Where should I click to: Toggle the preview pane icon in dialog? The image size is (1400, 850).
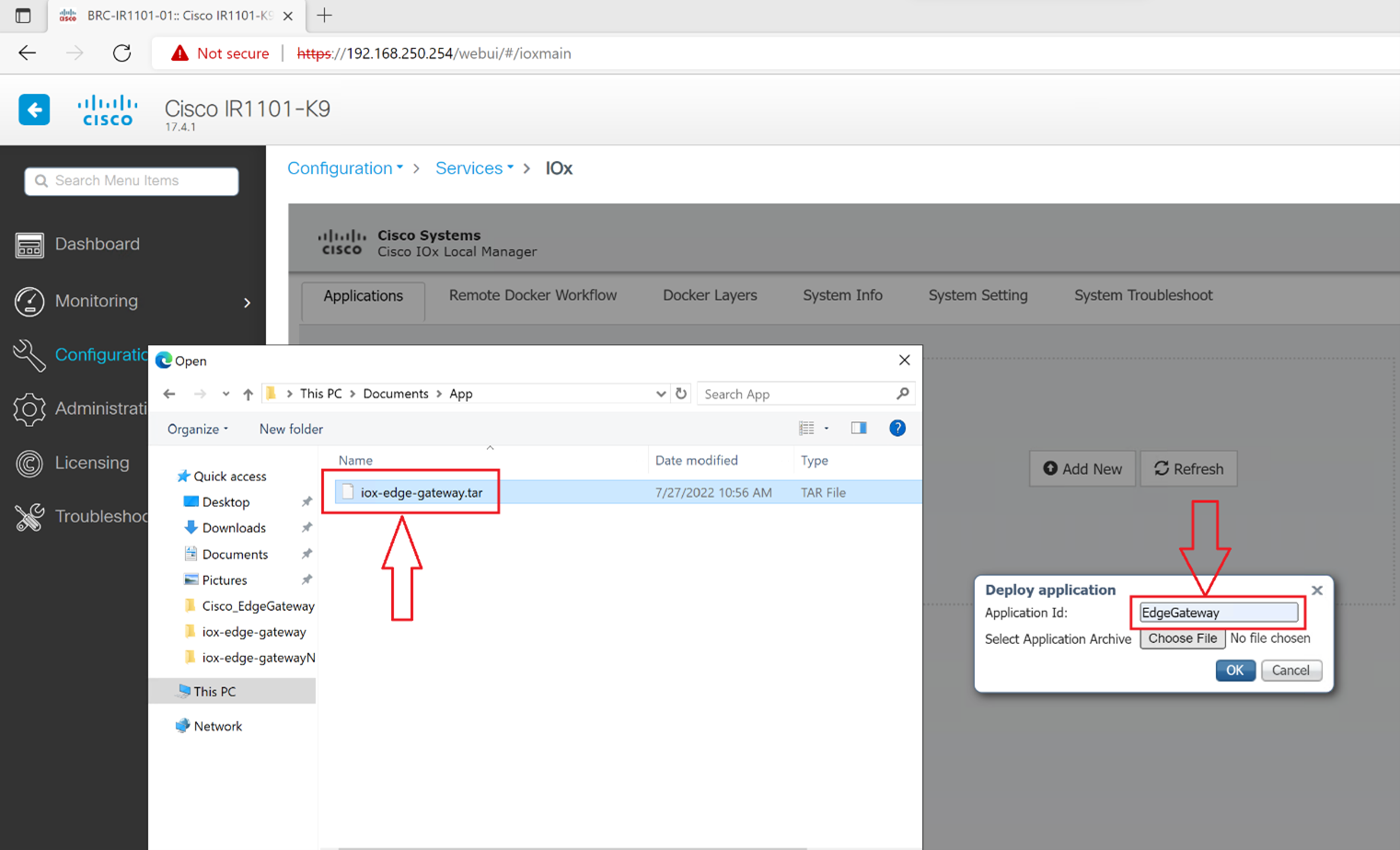click(858, 429)
